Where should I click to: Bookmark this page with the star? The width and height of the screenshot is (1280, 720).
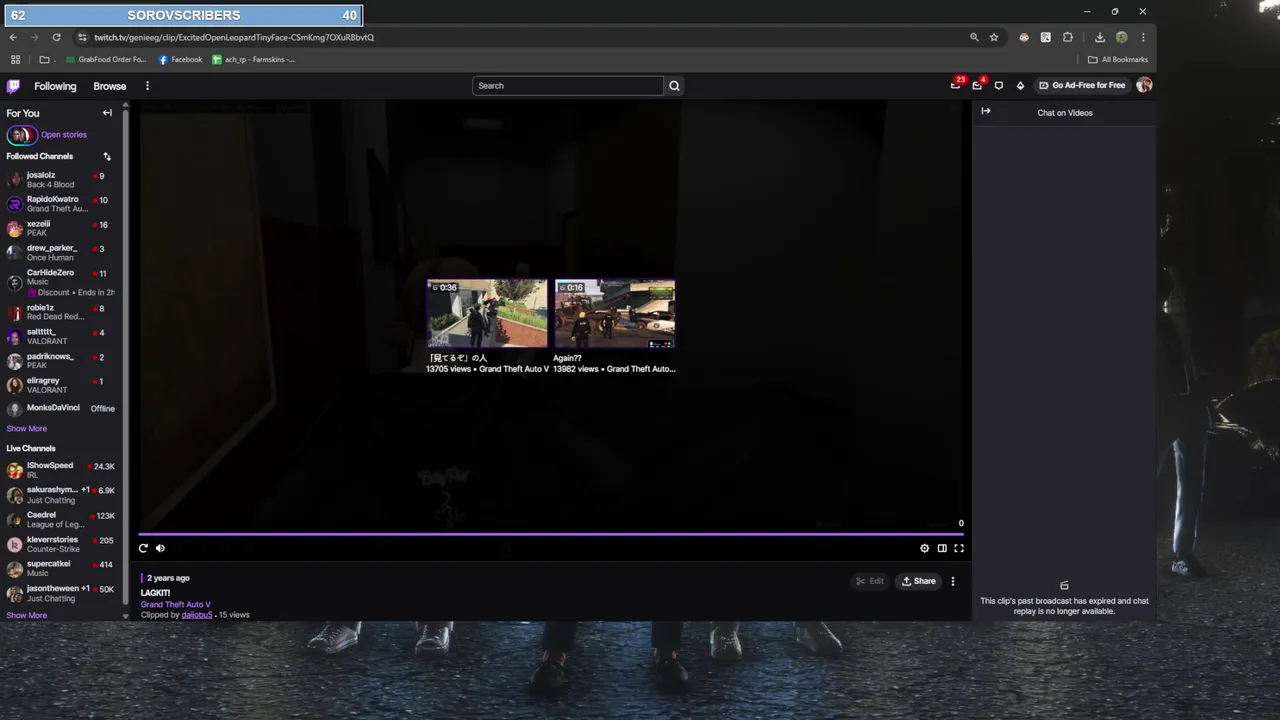tap(994, 37)
